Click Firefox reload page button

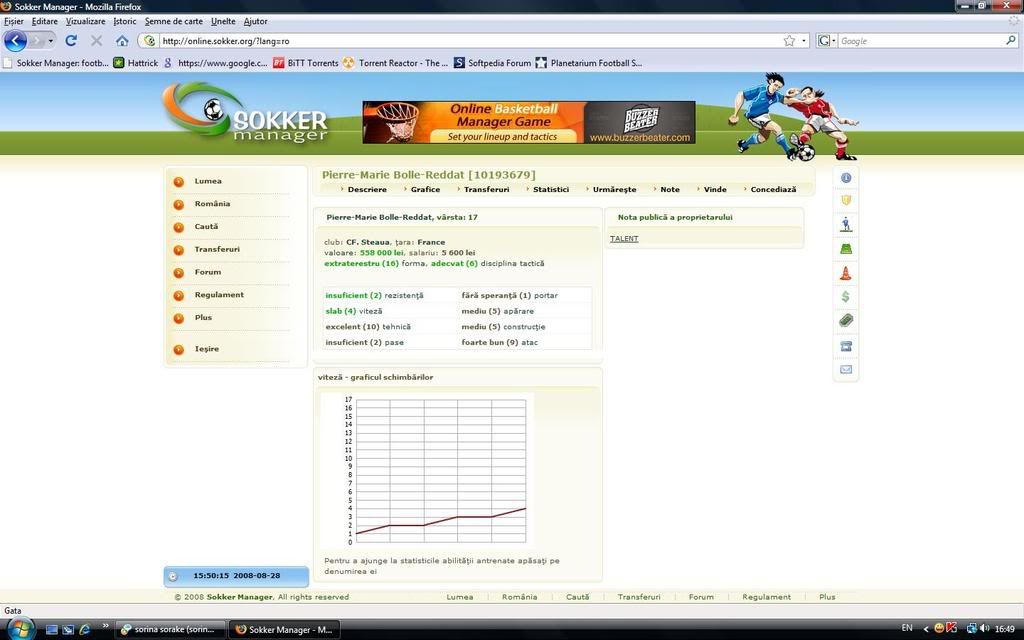tap(71, 41)
